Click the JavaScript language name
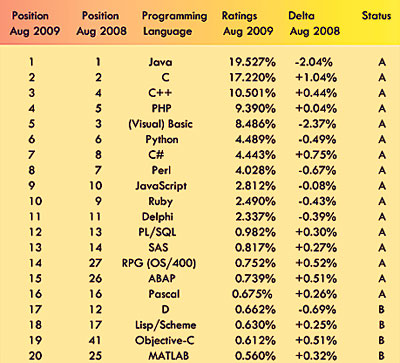 pos(161,186)
